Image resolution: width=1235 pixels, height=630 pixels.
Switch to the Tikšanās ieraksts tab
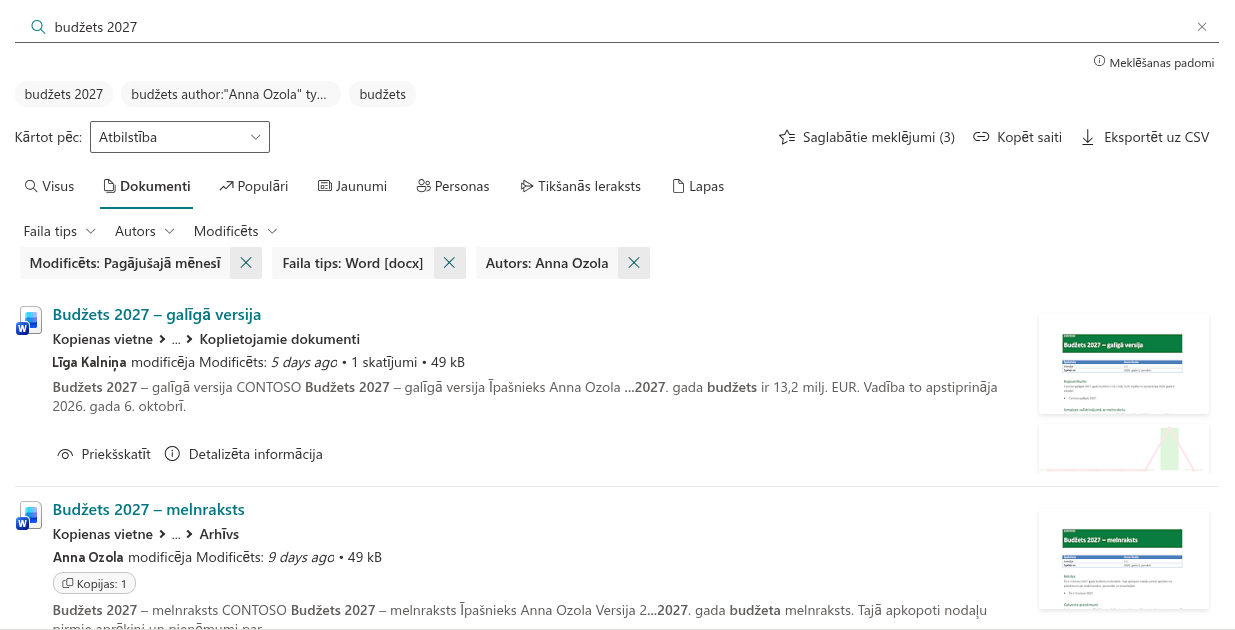[x=581, y=186]
